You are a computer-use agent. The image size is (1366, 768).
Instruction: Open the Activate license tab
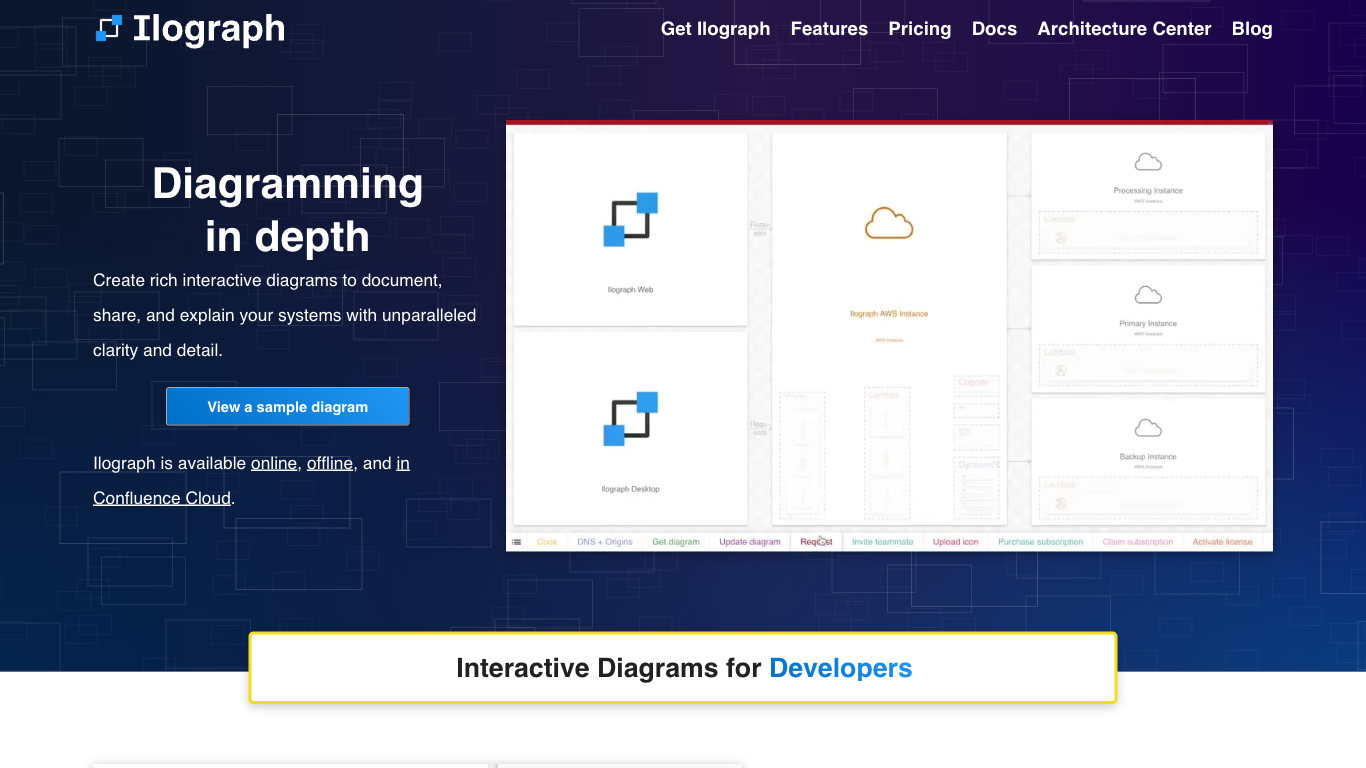click(1222, 542)
